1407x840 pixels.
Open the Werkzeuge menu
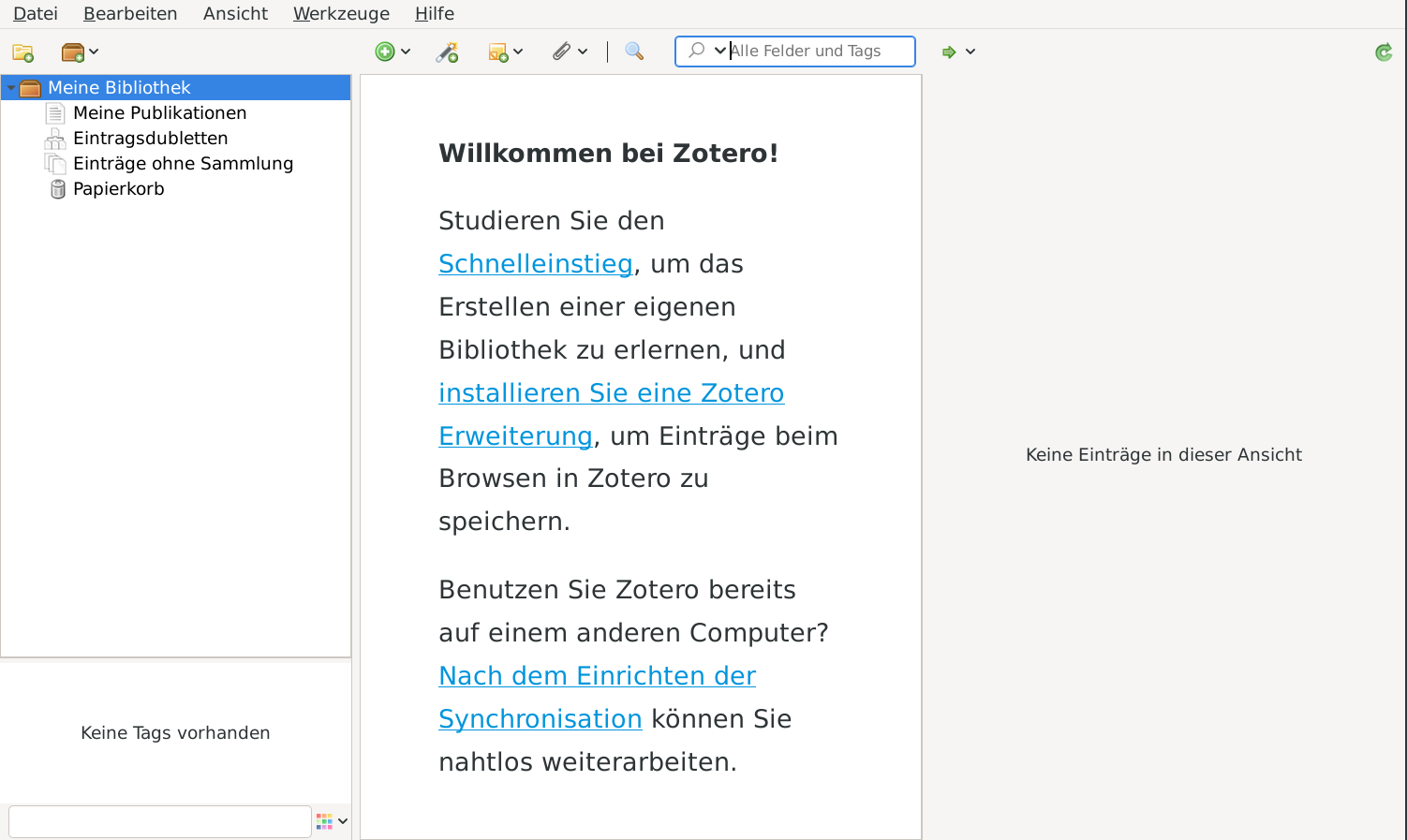341,14
